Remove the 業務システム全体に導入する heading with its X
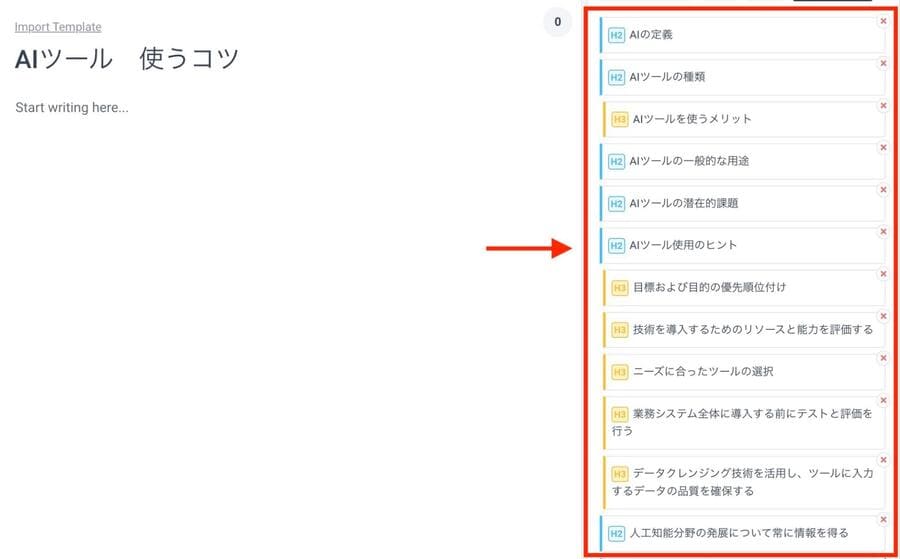 [x=883, y=400]
